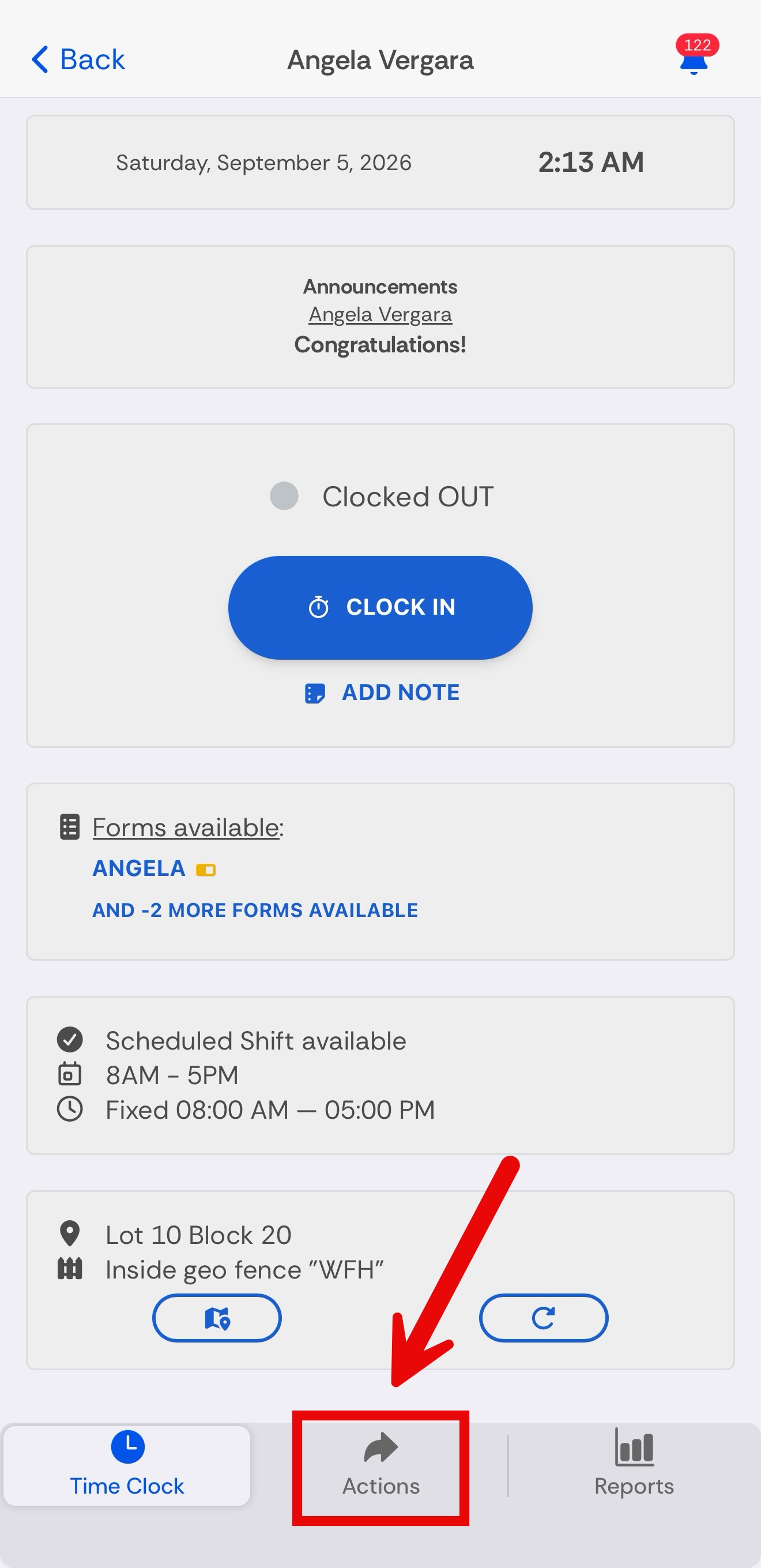Image resolution: width=761 pixels, height=1568 pixels.
Task: Tap the gray clocked-out status indicator
Action: (x=284, y=496)
